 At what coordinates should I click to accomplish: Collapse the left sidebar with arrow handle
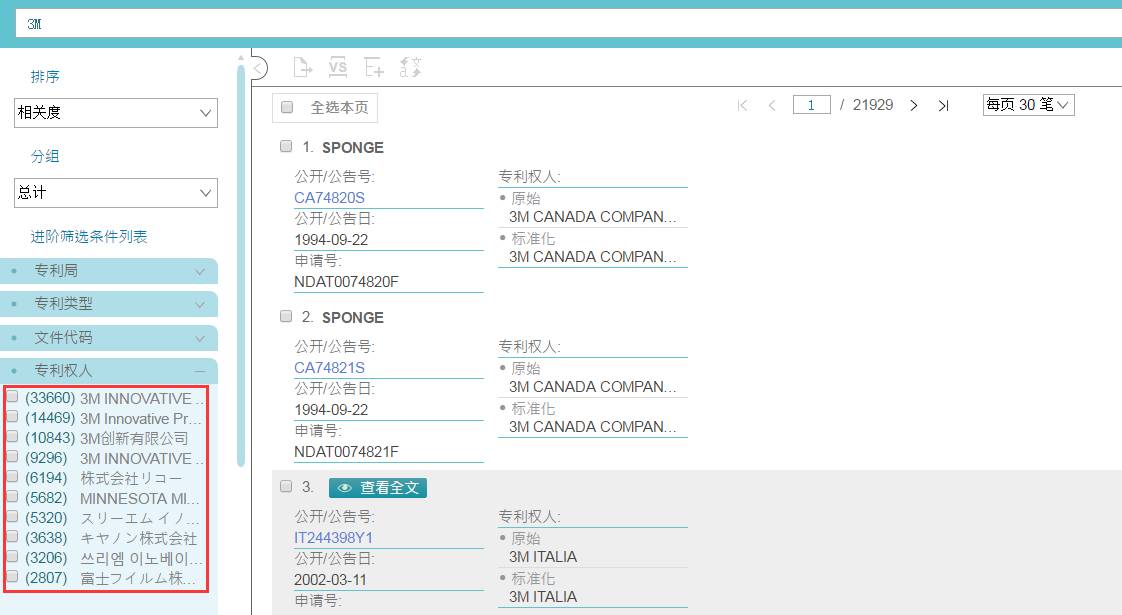pos(259,68)
